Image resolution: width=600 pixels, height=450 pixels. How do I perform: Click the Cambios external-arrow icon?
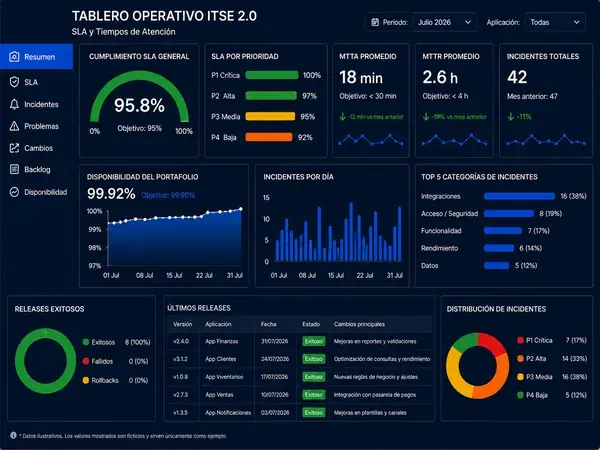coord(14,148)
